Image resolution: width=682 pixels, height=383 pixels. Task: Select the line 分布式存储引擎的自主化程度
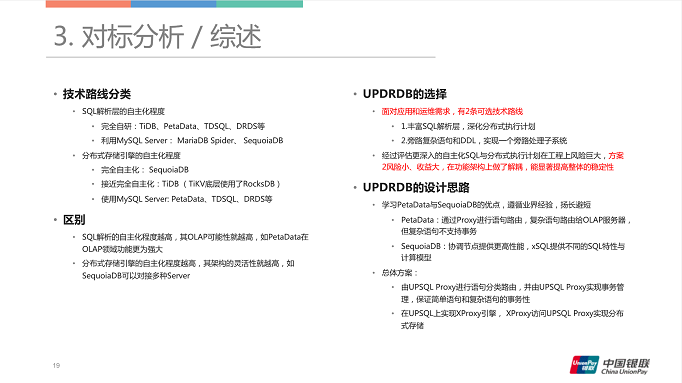(131, 156)
